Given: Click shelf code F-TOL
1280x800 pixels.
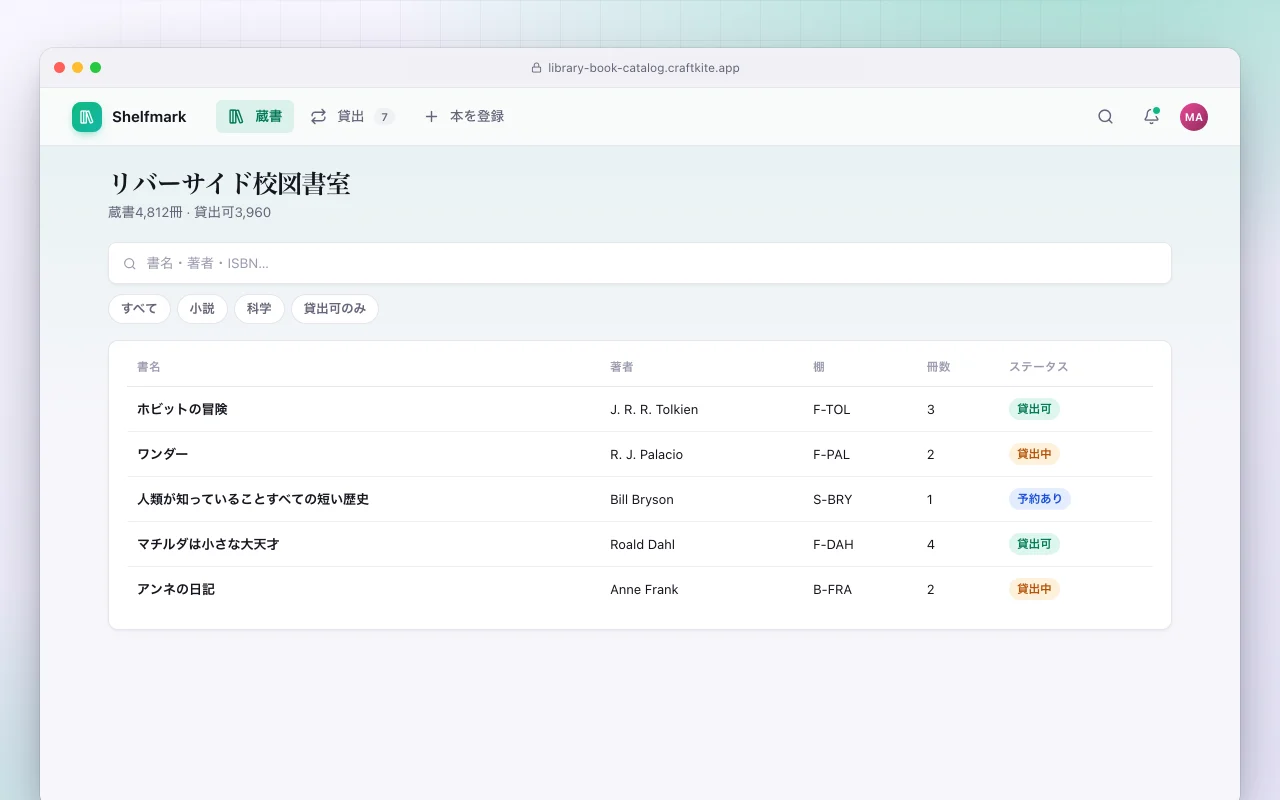Looking at the screenshot, I should (x=832, y=410).
